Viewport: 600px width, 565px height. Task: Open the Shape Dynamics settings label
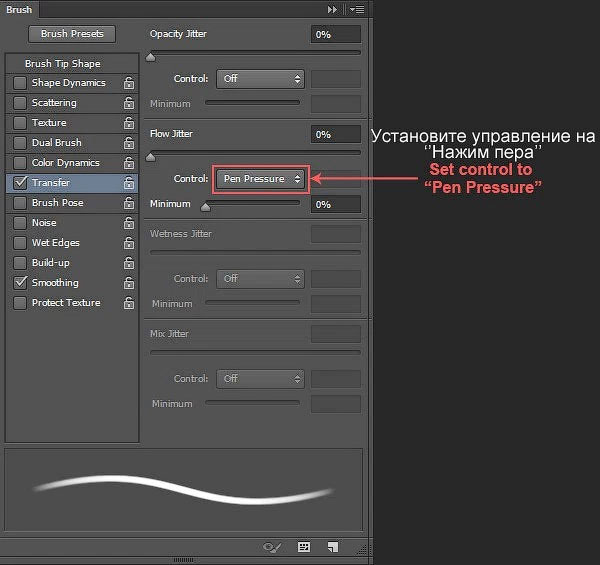pyautogui.click(x=68, y=83)
